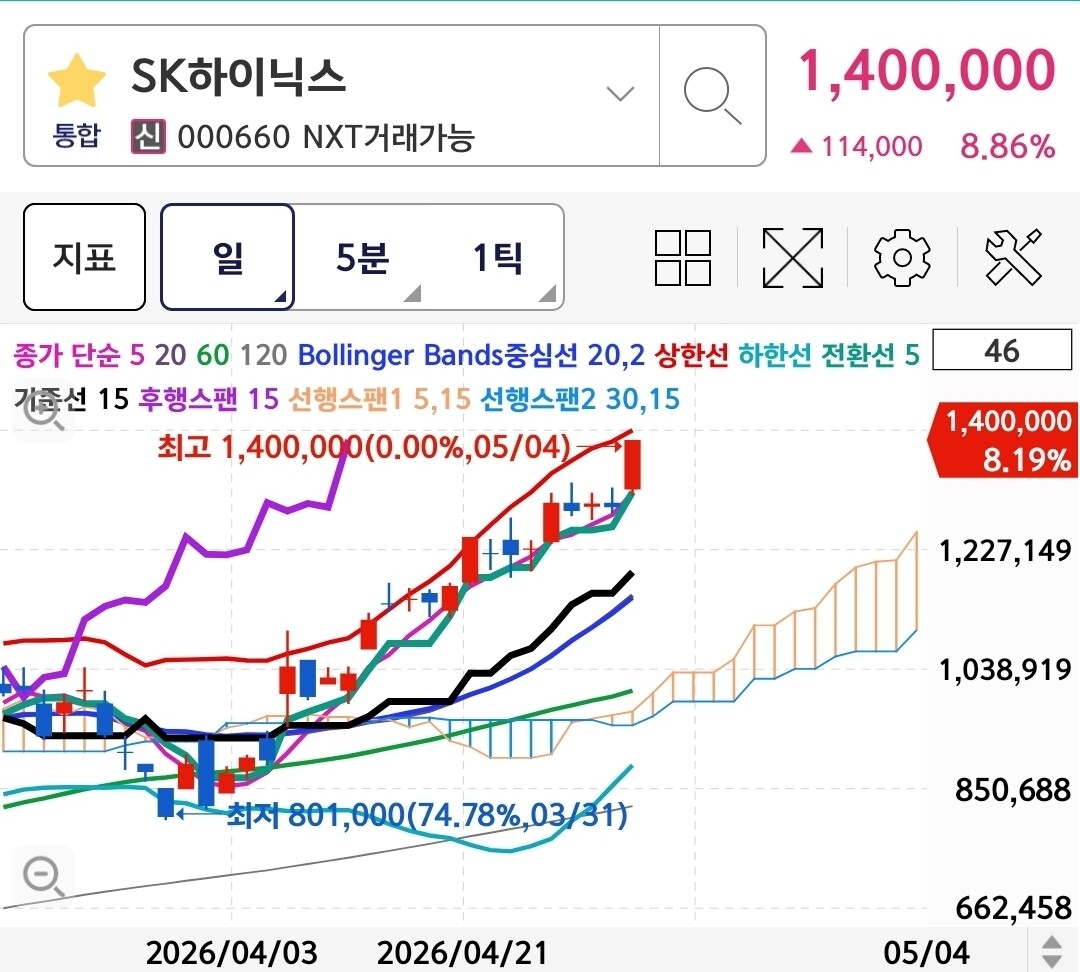Screen dimensions: 1080x972
Task: Toggle the favorite star for SK하이닉스
Action: 76,80
